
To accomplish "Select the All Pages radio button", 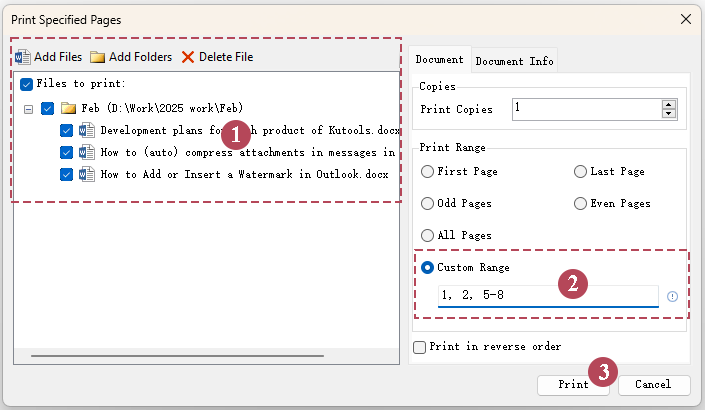I will tap(427, 235).
